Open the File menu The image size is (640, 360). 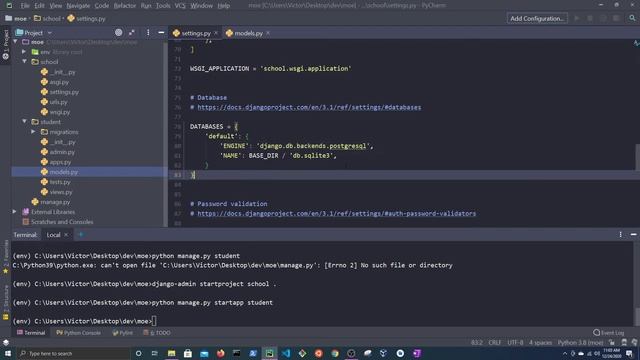point(25,6)
